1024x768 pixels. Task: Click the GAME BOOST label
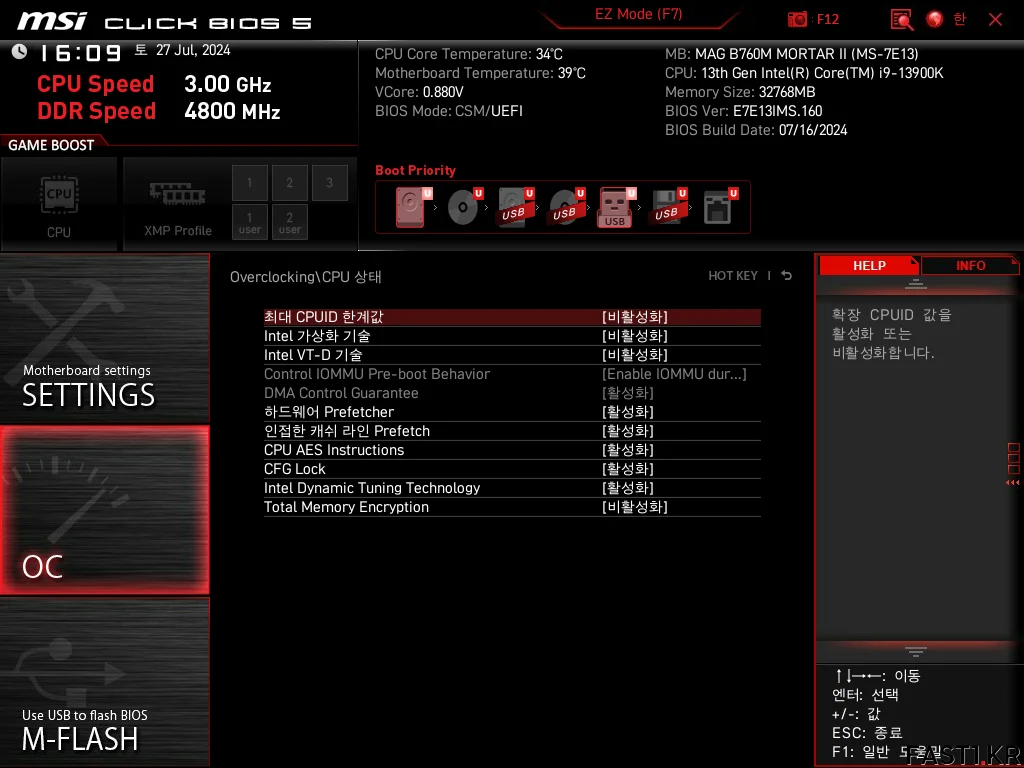[51, 145]
